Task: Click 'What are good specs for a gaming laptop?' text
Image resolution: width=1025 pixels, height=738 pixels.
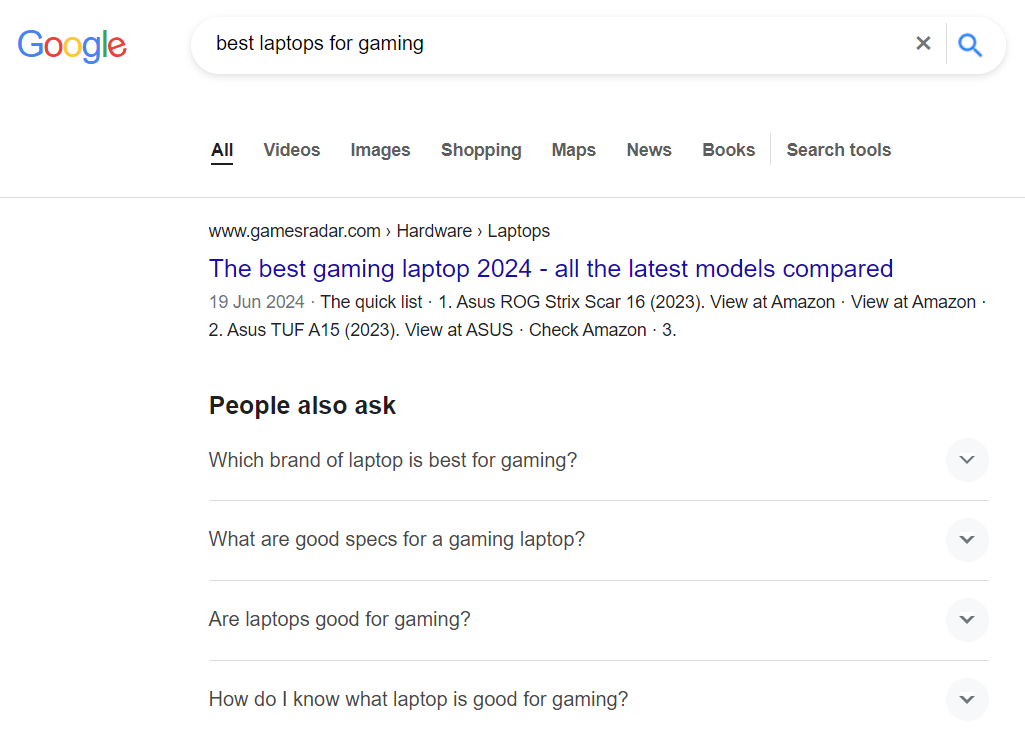Action: point(396,540)
